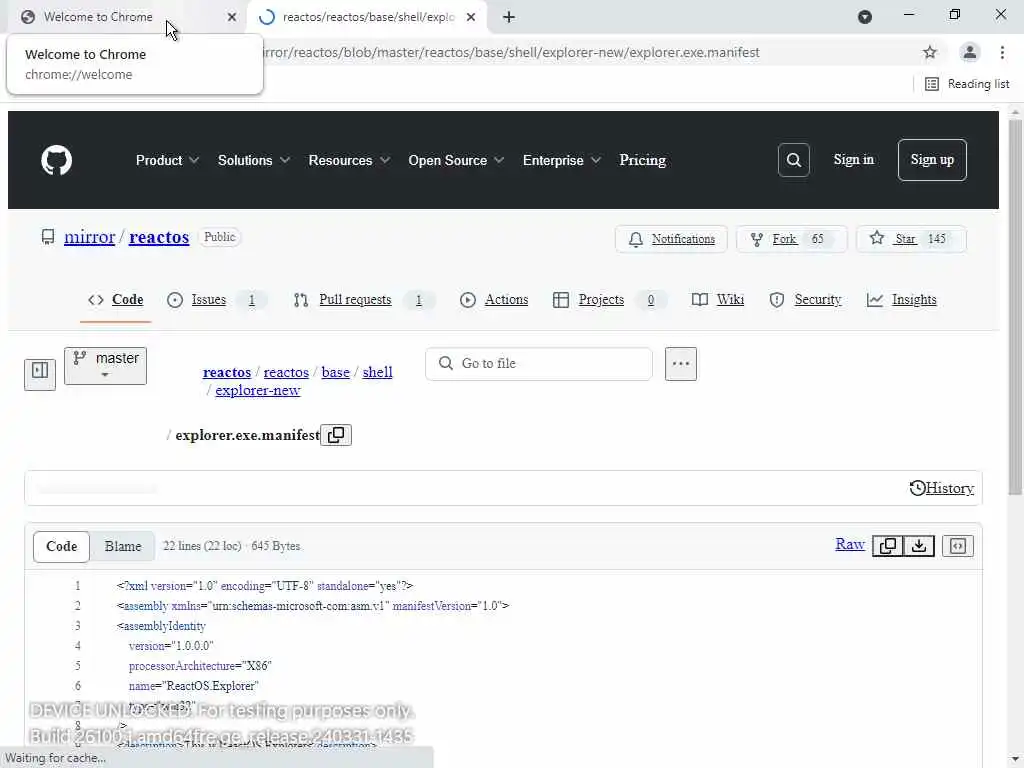The height and width of the screenshot is (768, 1024).
Task: Open the master branch dropdown
Action: click(x=105, y=366)
